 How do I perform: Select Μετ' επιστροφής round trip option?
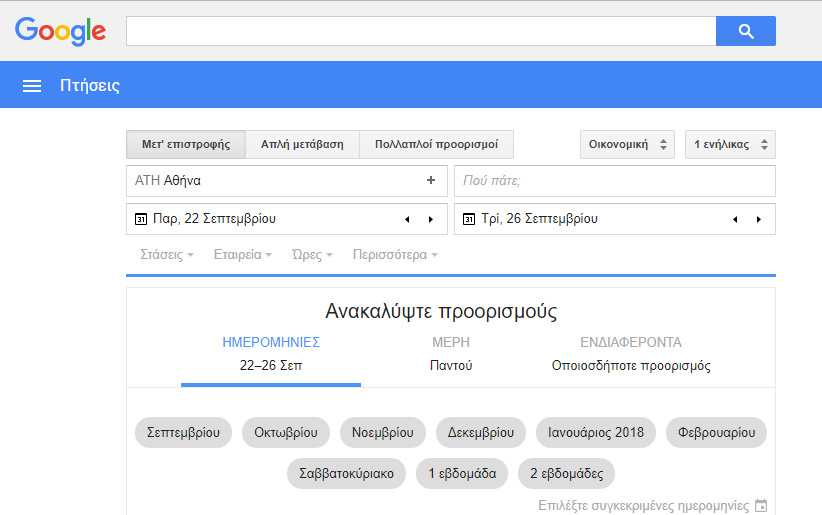(186, 144)
